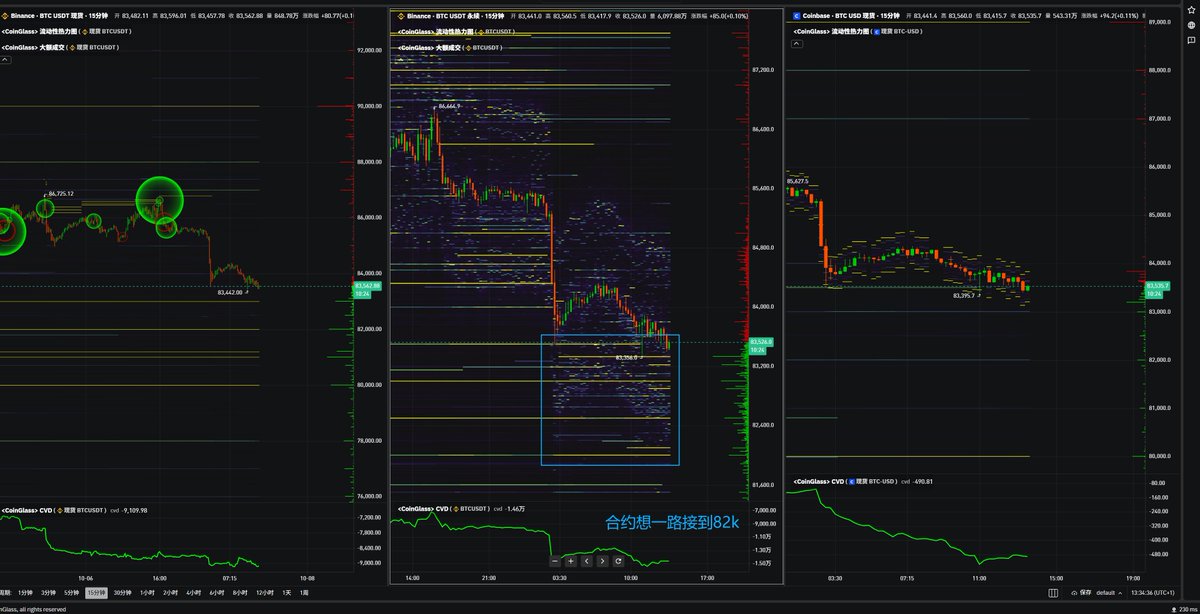Open the 大额成交 indicator in middle chart
Viewport: 1200px width, 614px height.
tap(450, 47)
